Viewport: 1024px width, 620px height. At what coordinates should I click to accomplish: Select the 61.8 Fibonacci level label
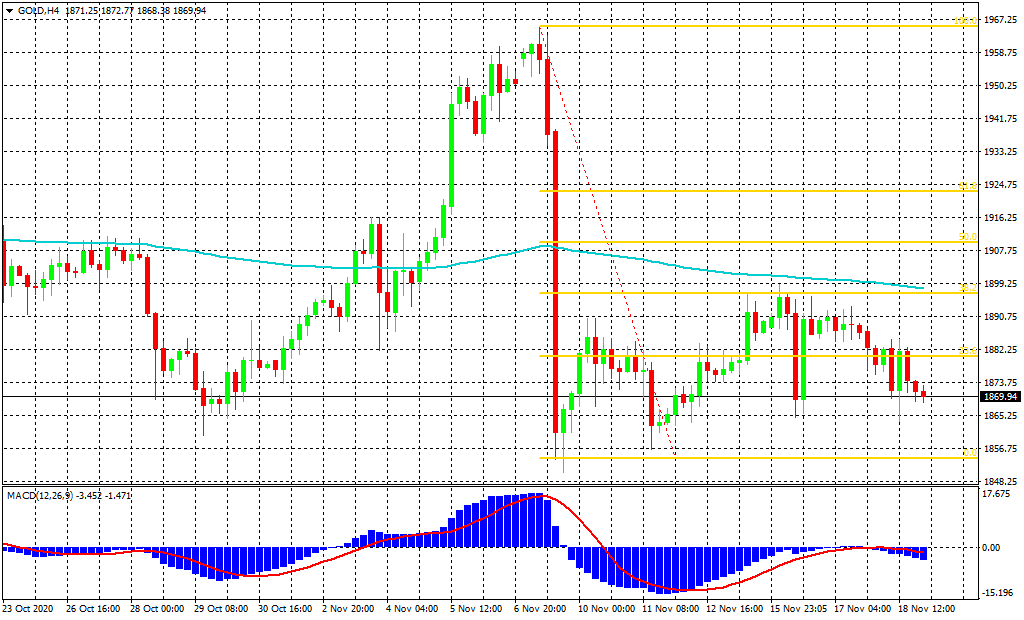point(966,186)
